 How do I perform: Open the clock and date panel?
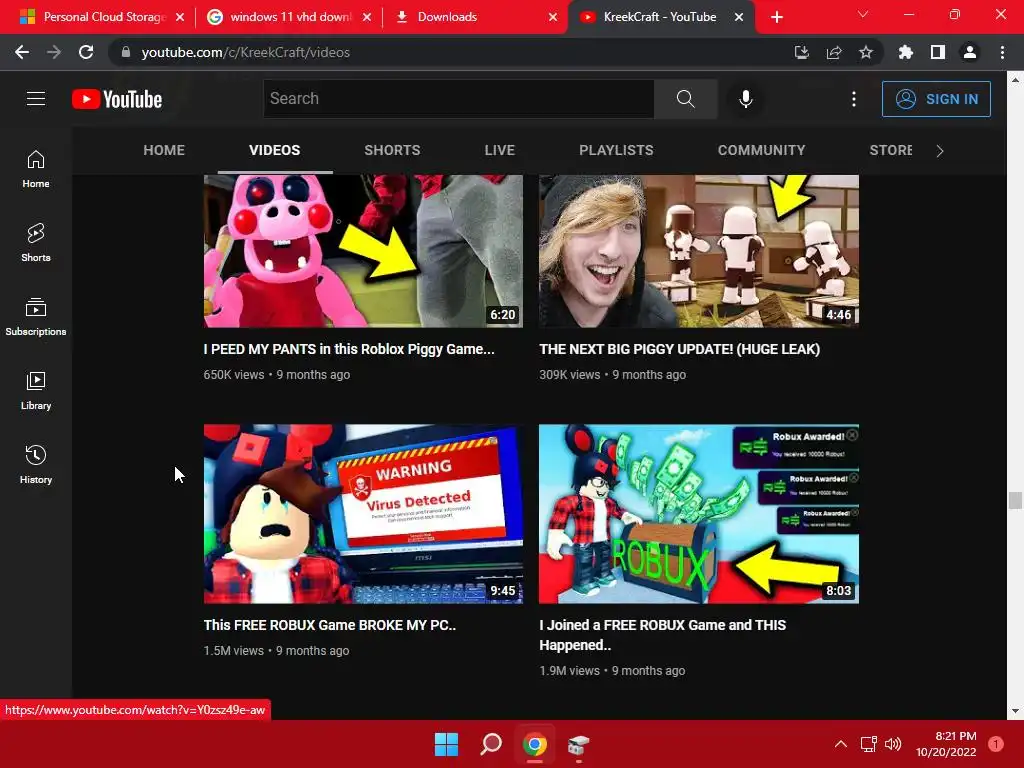click(x=946, y=744)
